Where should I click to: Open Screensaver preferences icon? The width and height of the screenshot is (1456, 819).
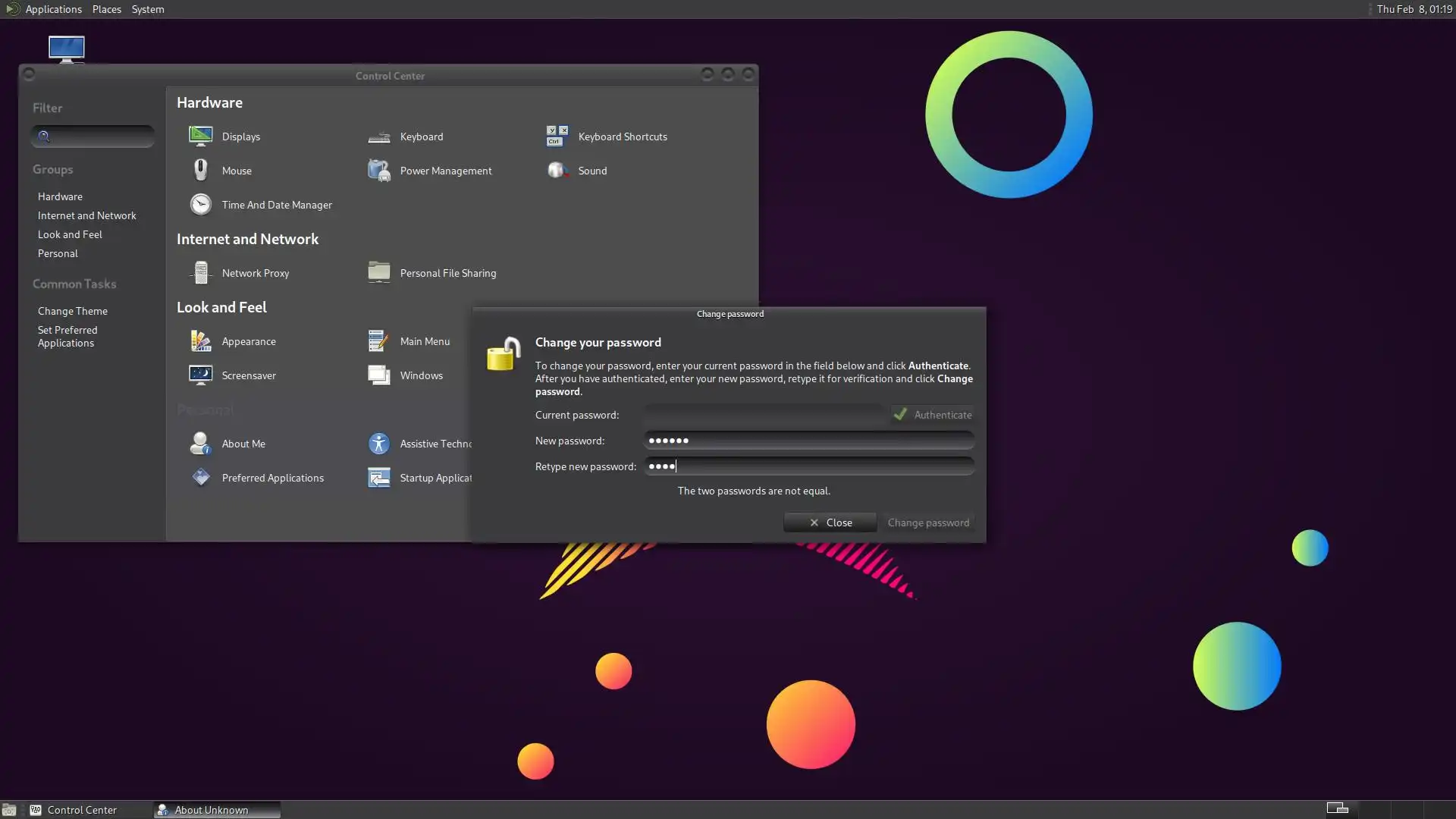[x=201, y=375]
